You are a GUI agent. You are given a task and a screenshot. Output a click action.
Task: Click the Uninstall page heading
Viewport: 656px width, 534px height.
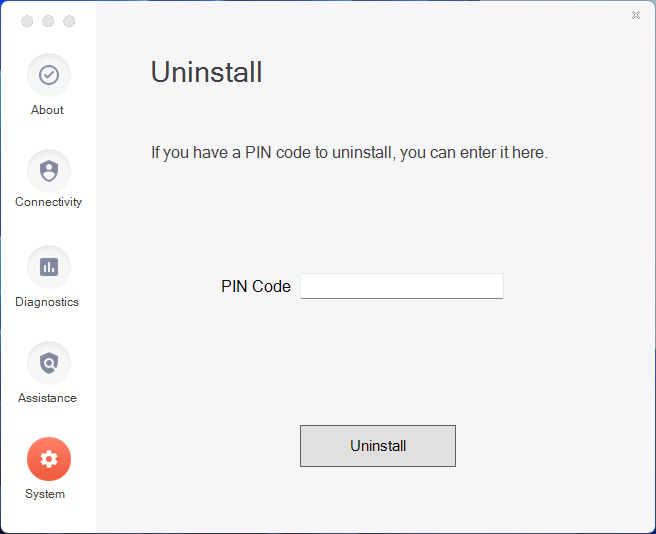(x=206, y=72)
